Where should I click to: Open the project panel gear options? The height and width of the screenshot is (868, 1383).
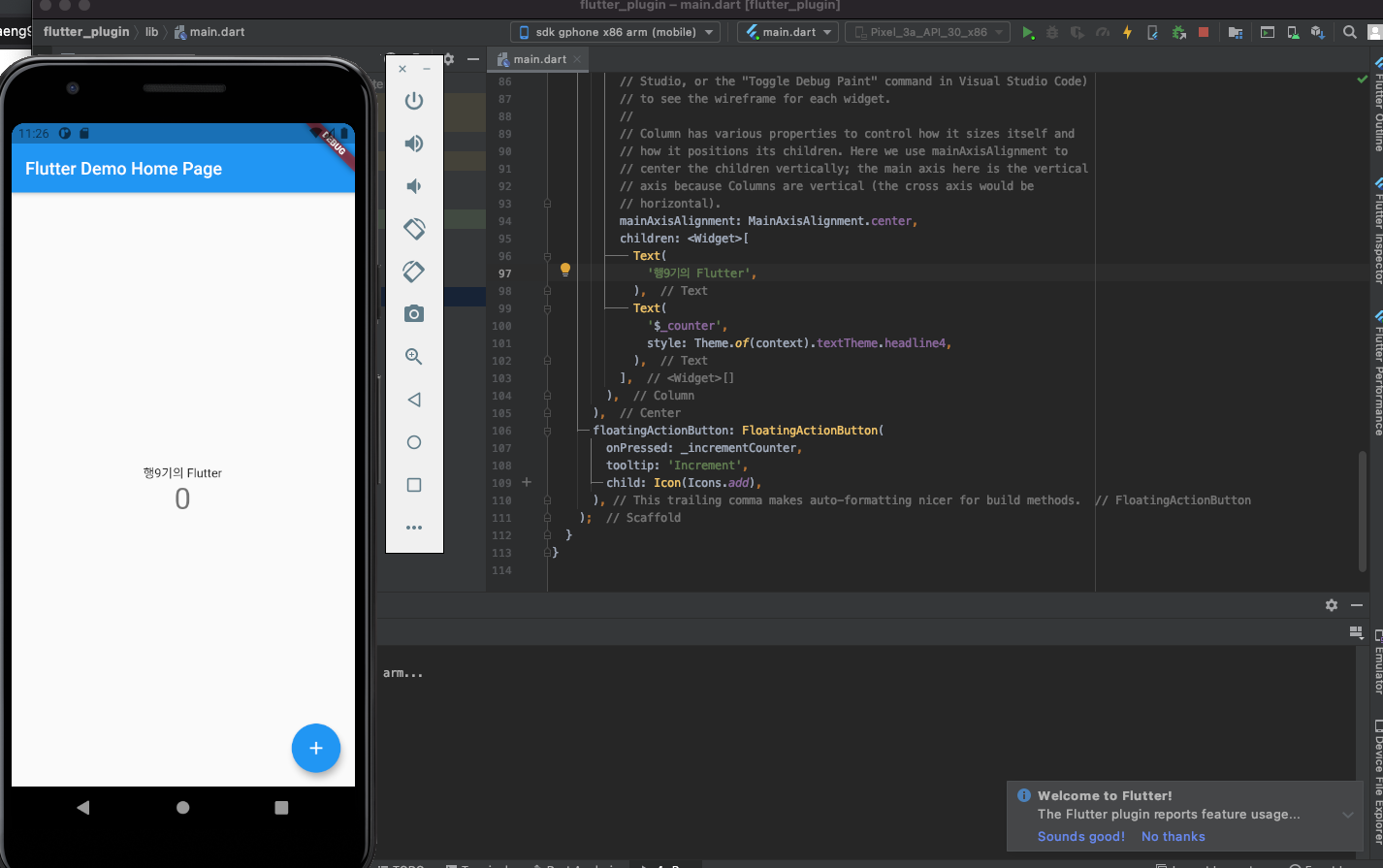(449, 59)
